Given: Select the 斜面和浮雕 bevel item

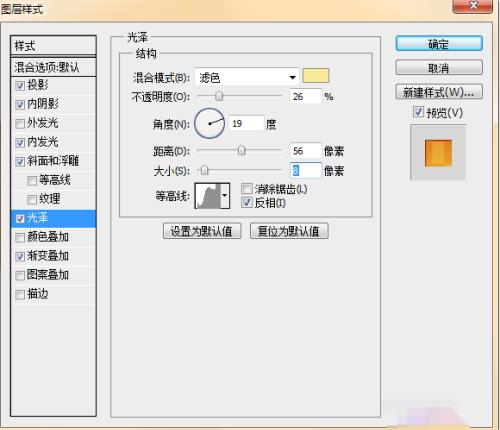Looking at the screenshot, I should [x=53, y=161].
